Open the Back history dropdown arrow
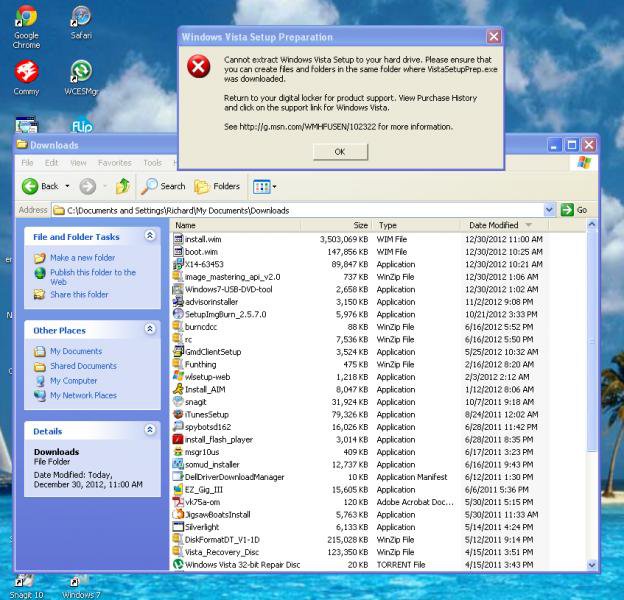This screenshot has width=624, height=600. point(67,186)
